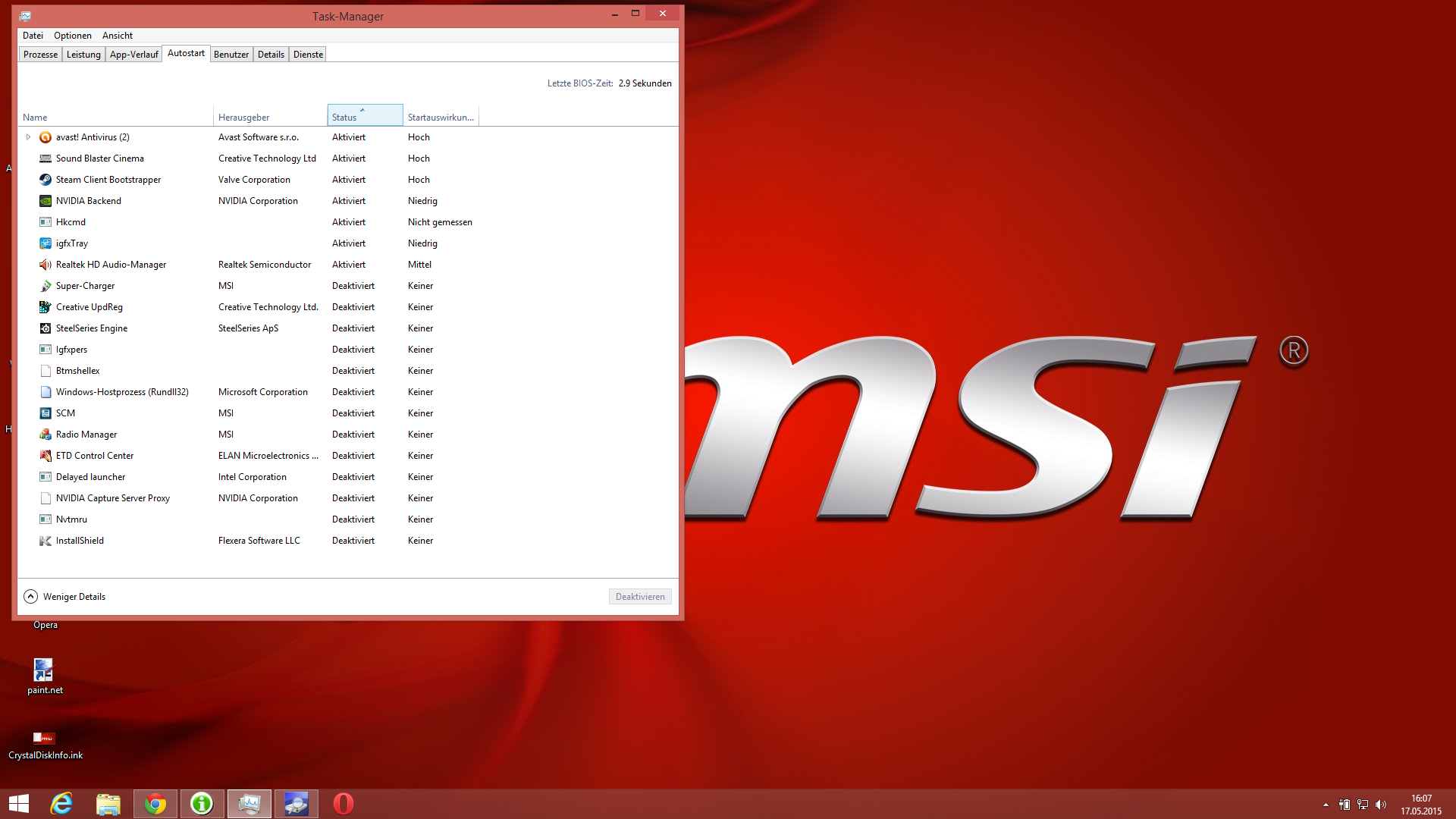Screen dimensions: 1456x819
Task: Switch to the Details tab
Action: click(271, 55)
